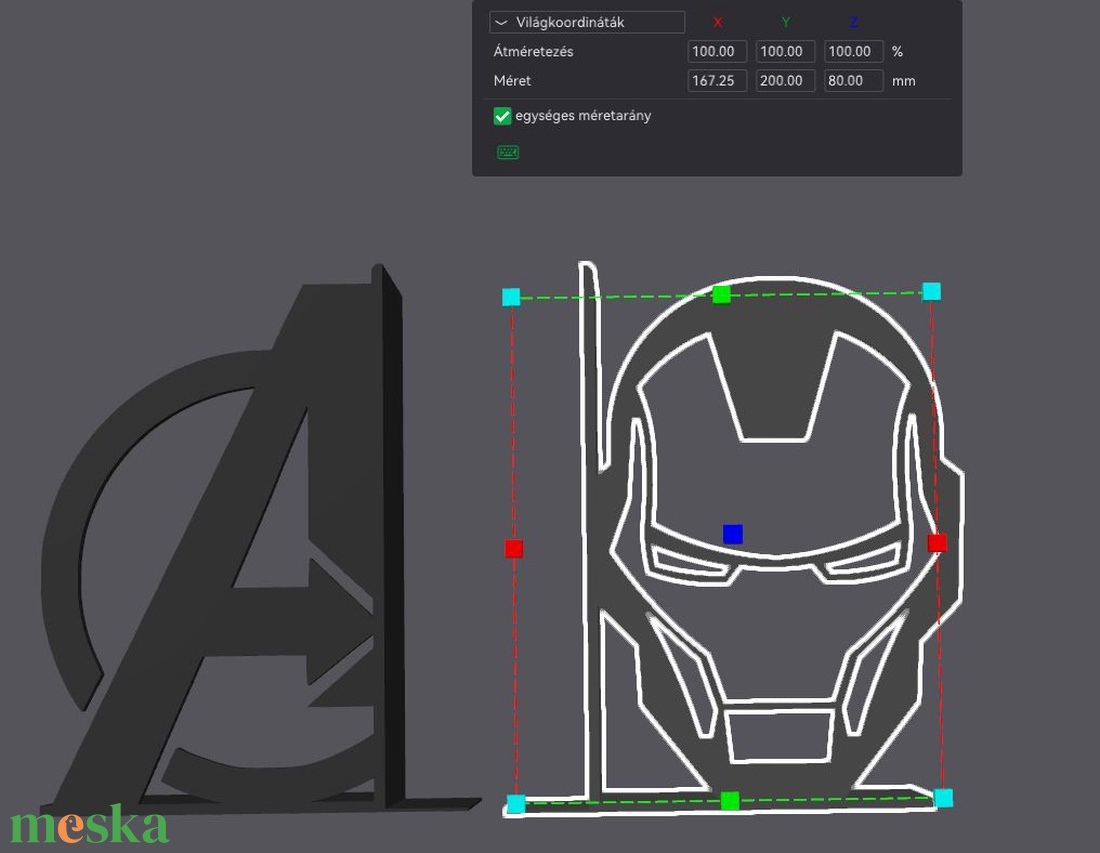Grab the blue Z-axis scale handle
This screenshot has height=853, width=1100.
pos(732,534)
